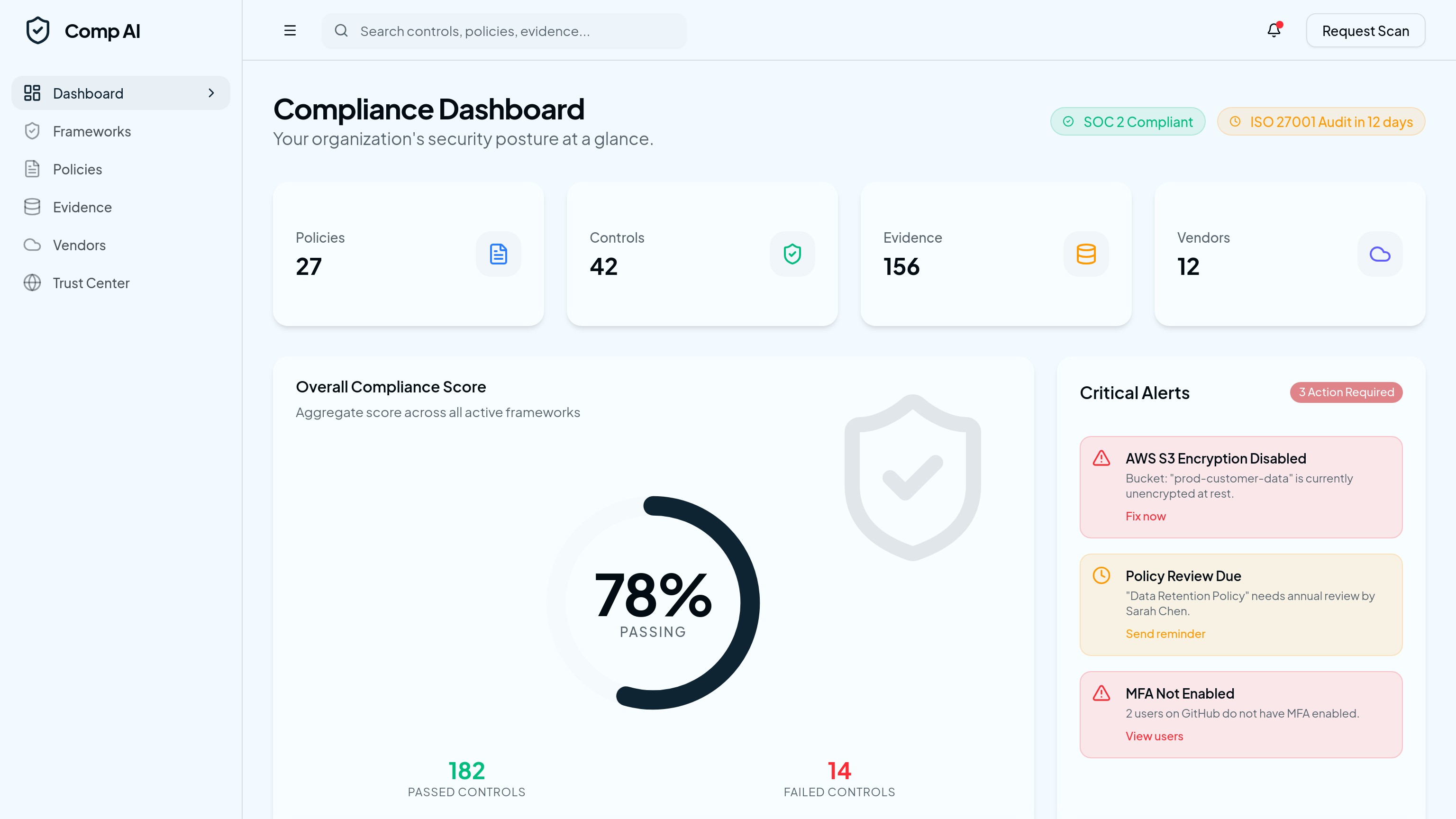Open the Trust Center sidebar item

(91, 282)
